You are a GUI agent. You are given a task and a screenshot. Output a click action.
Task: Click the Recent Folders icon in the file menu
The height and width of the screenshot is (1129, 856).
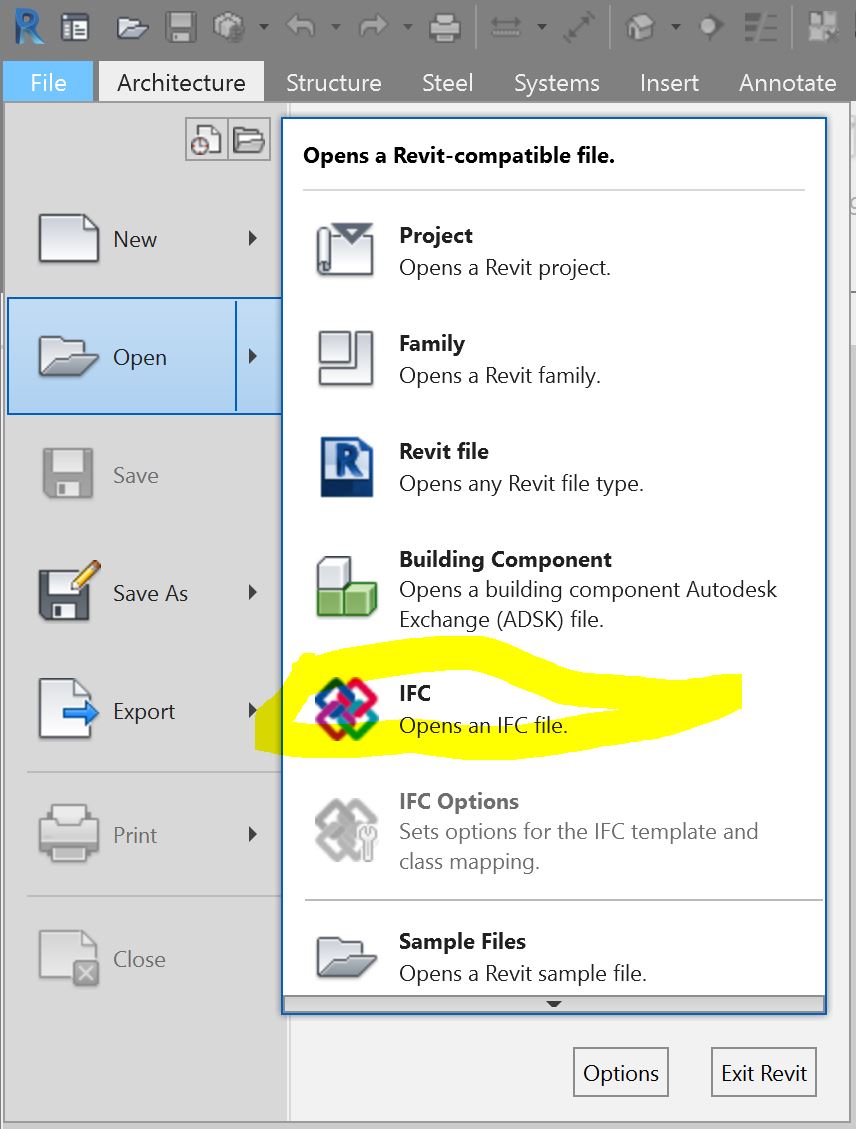(248, 139)
